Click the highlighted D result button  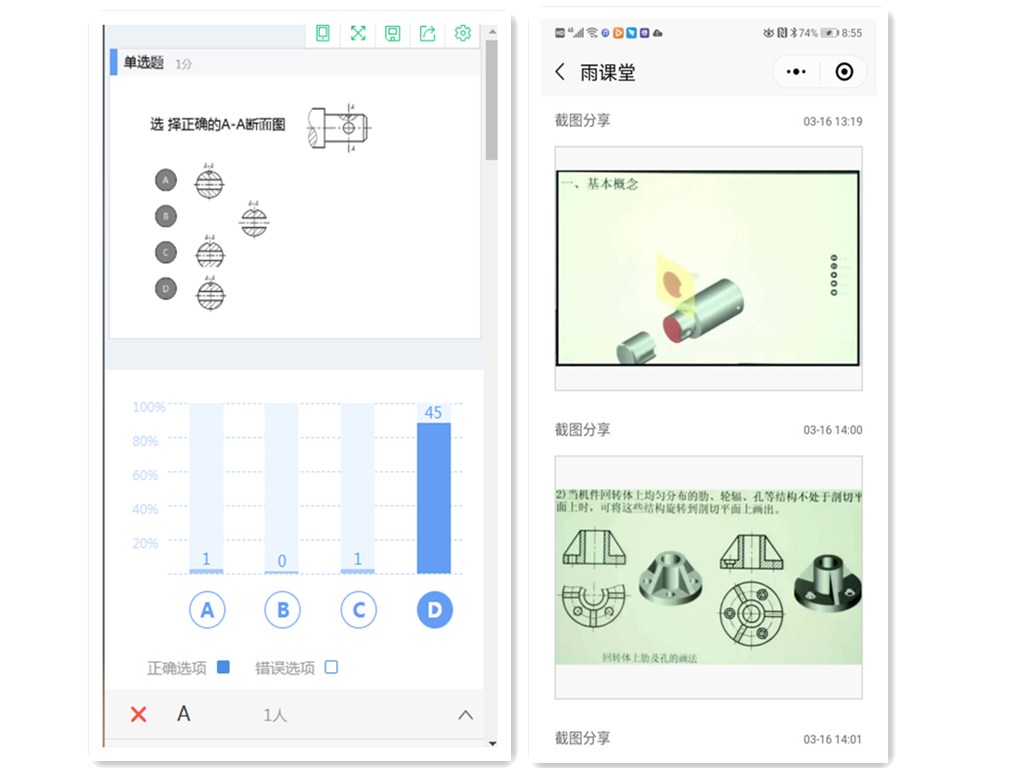click(434, 610)
